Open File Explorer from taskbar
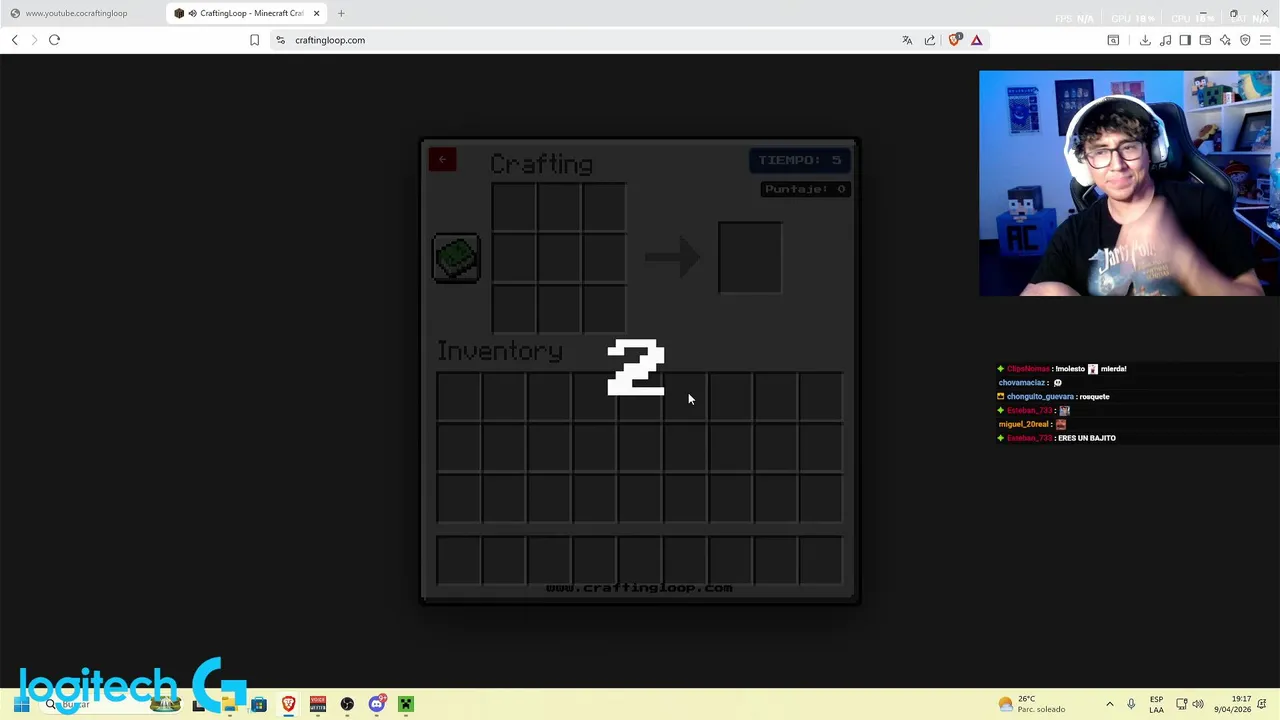 229,704
